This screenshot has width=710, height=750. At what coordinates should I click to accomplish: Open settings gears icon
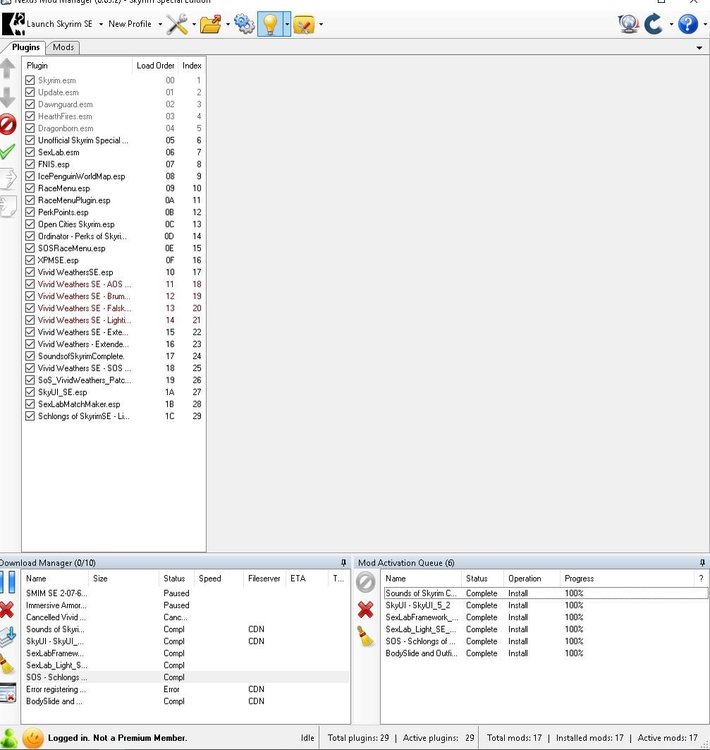pos(244,24)
